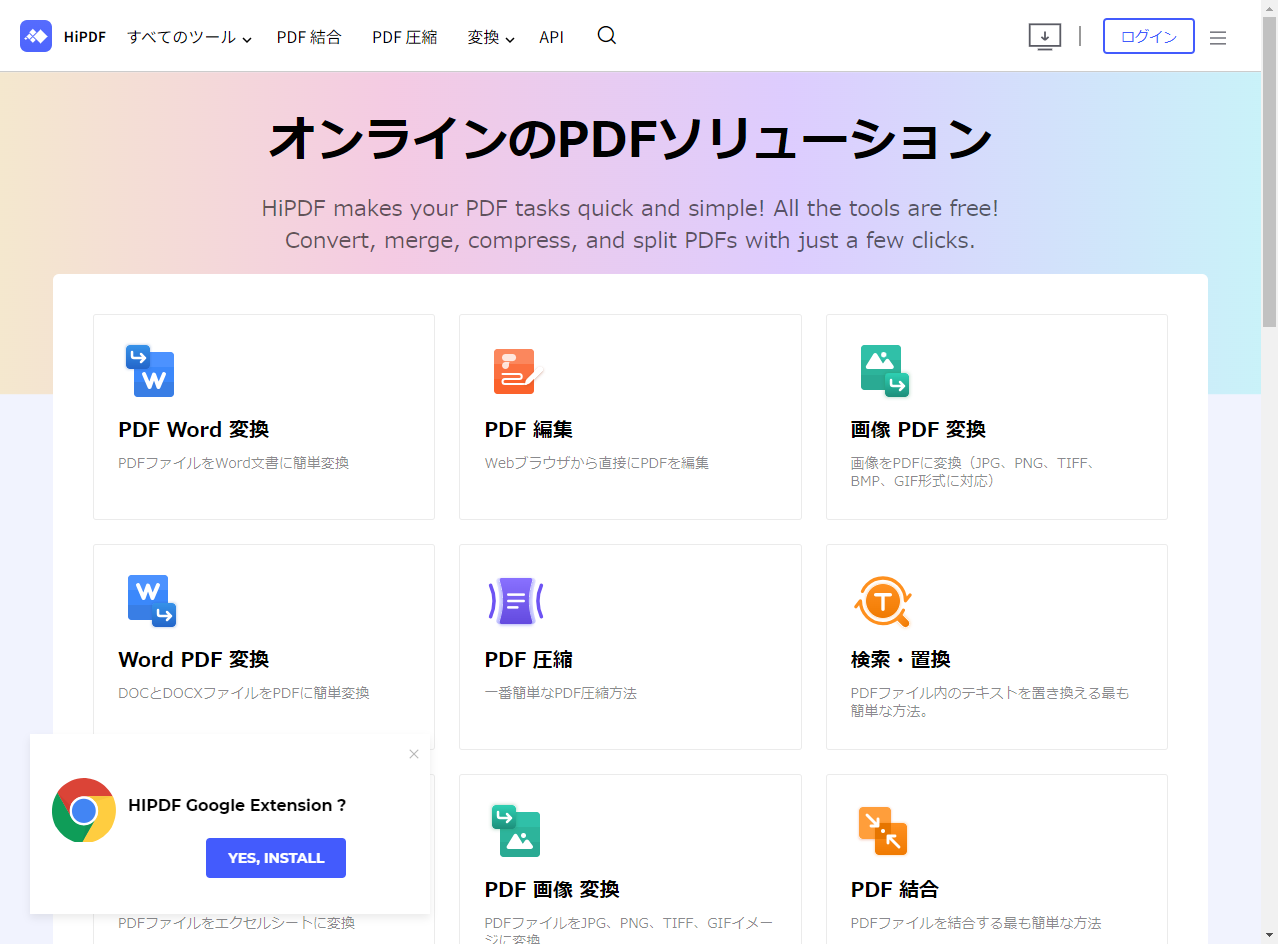This screenshot has height=944, width=1278.
Task: Open PDF 圧縮 in navigation bar
Action: click(404, 38)
